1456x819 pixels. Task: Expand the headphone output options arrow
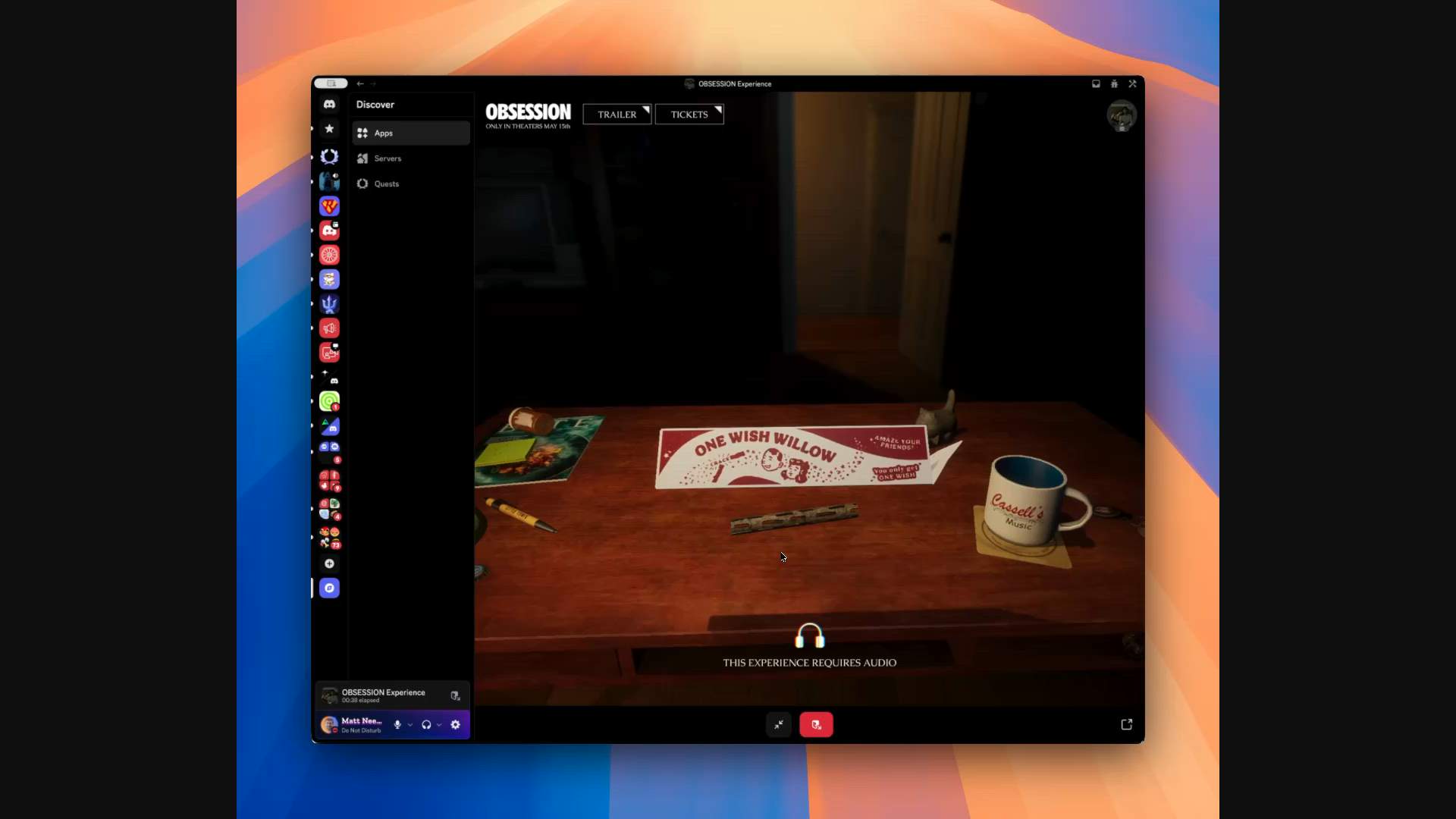point(439,725)
